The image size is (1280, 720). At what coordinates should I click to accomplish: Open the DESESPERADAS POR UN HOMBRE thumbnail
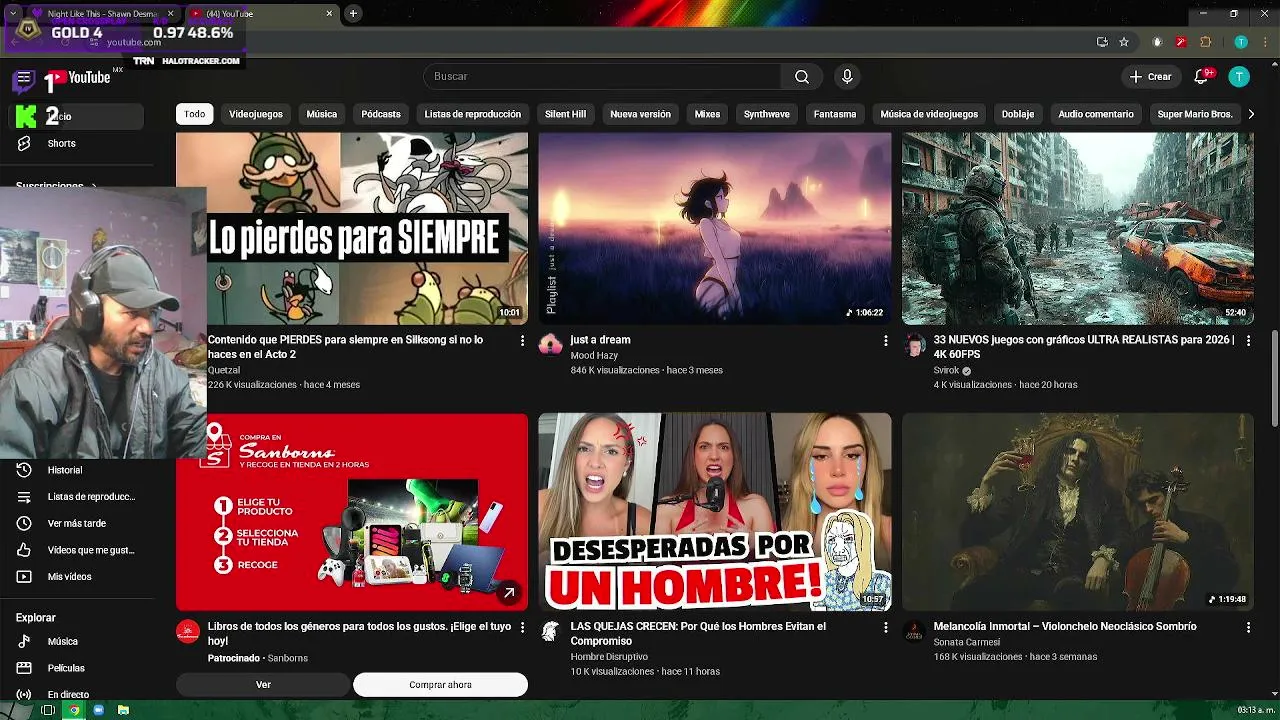pos(715,512)
